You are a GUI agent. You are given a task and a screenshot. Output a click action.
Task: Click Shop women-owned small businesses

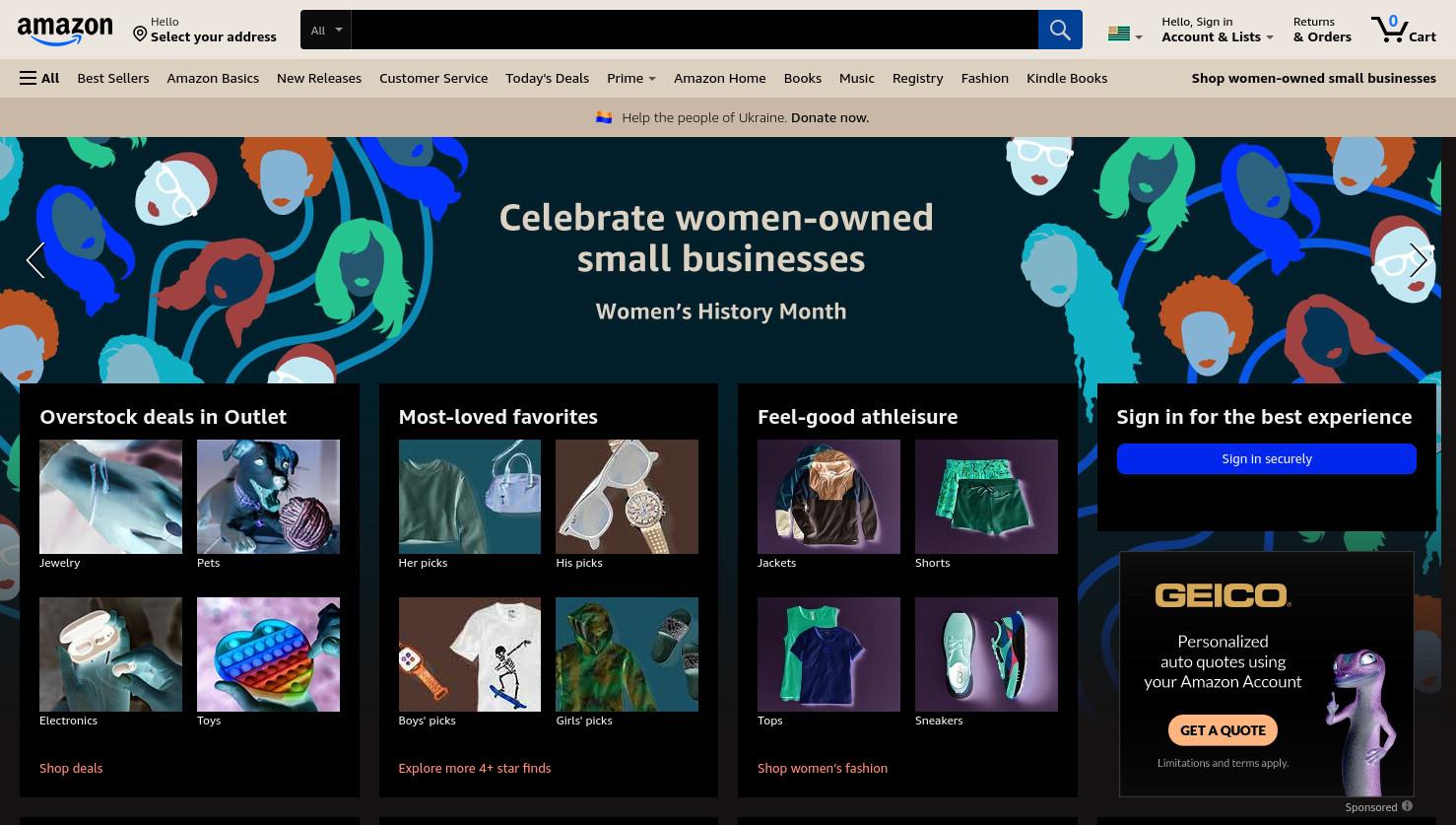(x=1313, y=78)
